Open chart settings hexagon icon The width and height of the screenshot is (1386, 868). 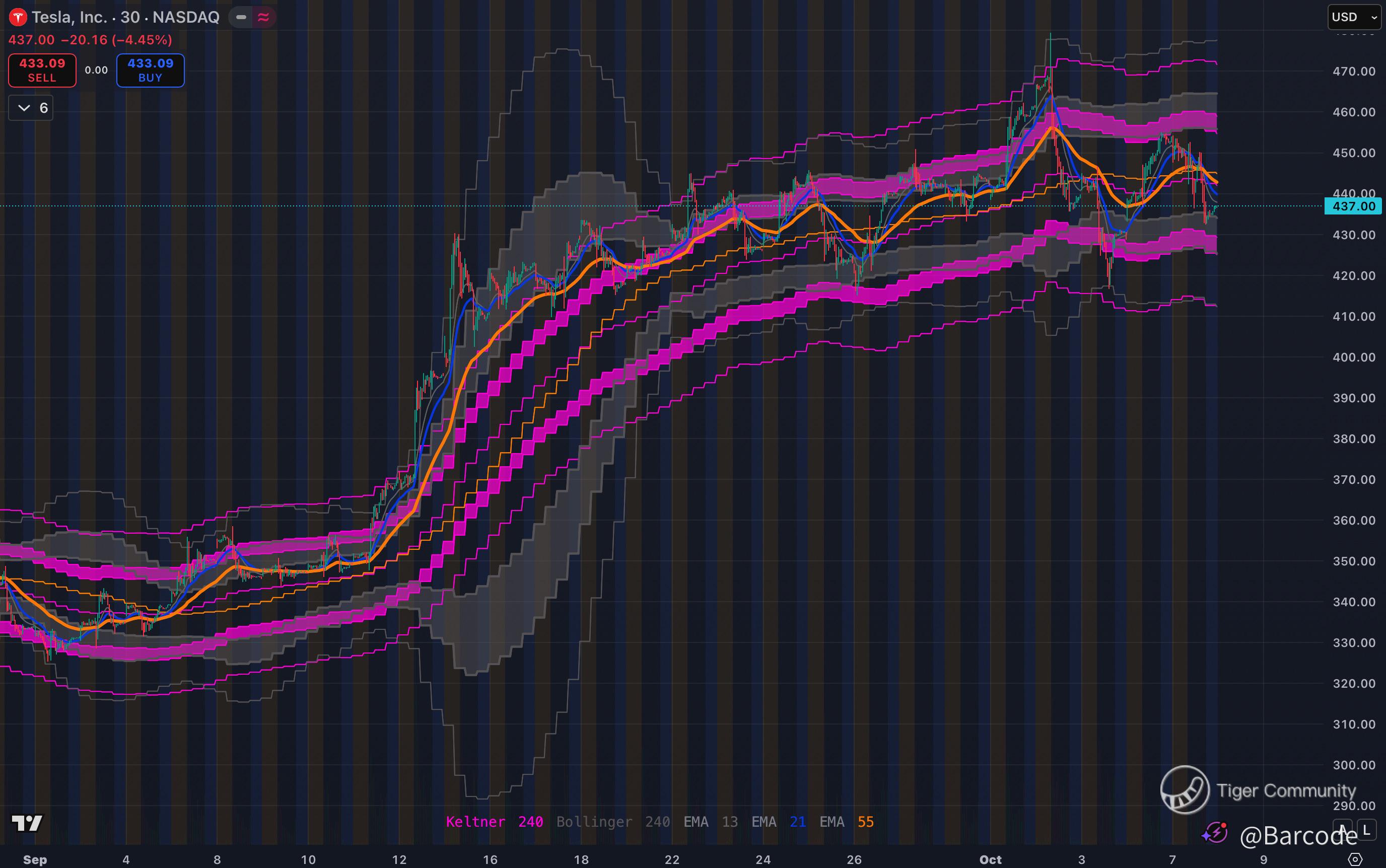[x=1354, y=859]
